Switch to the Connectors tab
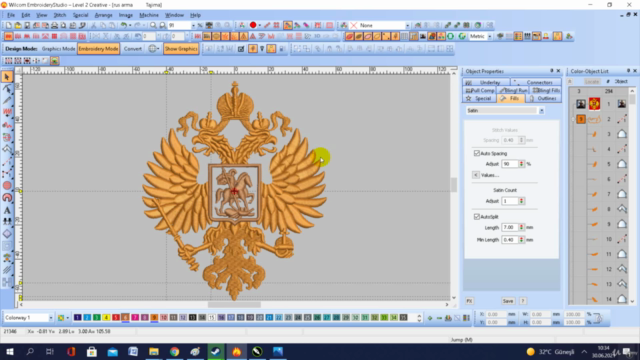 (536, 82)
